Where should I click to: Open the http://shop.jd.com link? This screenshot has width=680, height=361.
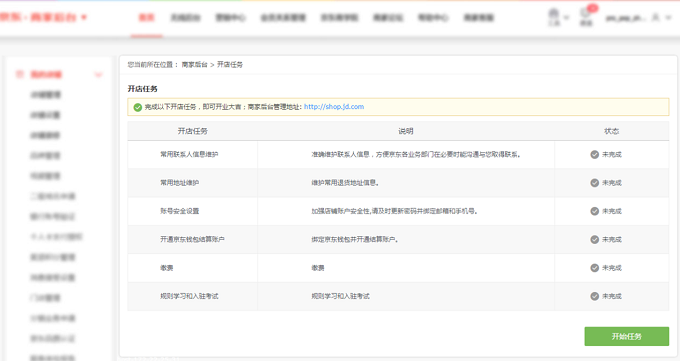334,107
